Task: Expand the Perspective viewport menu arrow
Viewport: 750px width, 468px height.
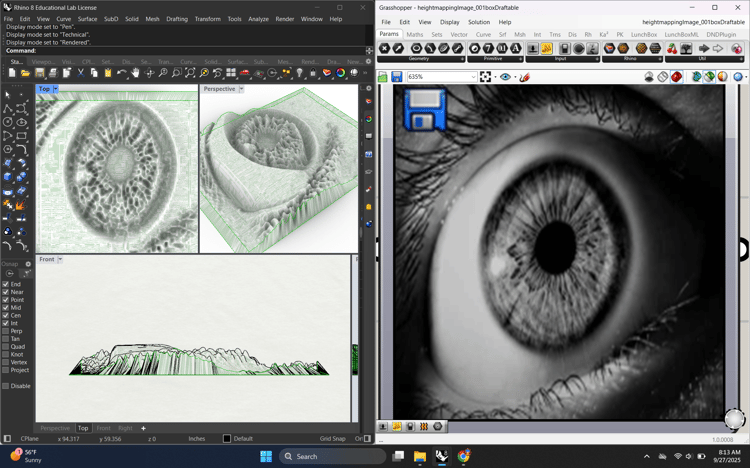Action: pyautogui.click(x=241, y=89)
